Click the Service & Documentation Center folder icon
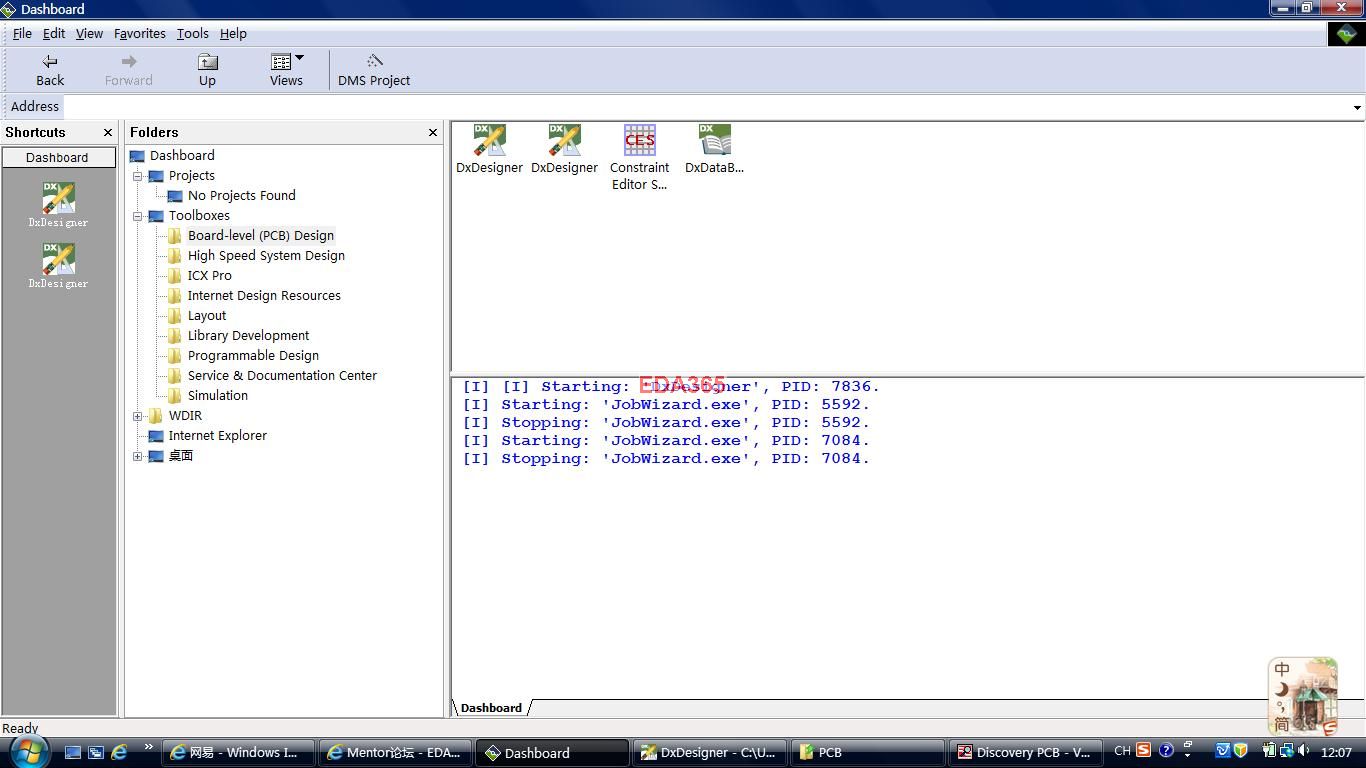The height and width of the screenshot is (768, 1366). tap(175, 375)
